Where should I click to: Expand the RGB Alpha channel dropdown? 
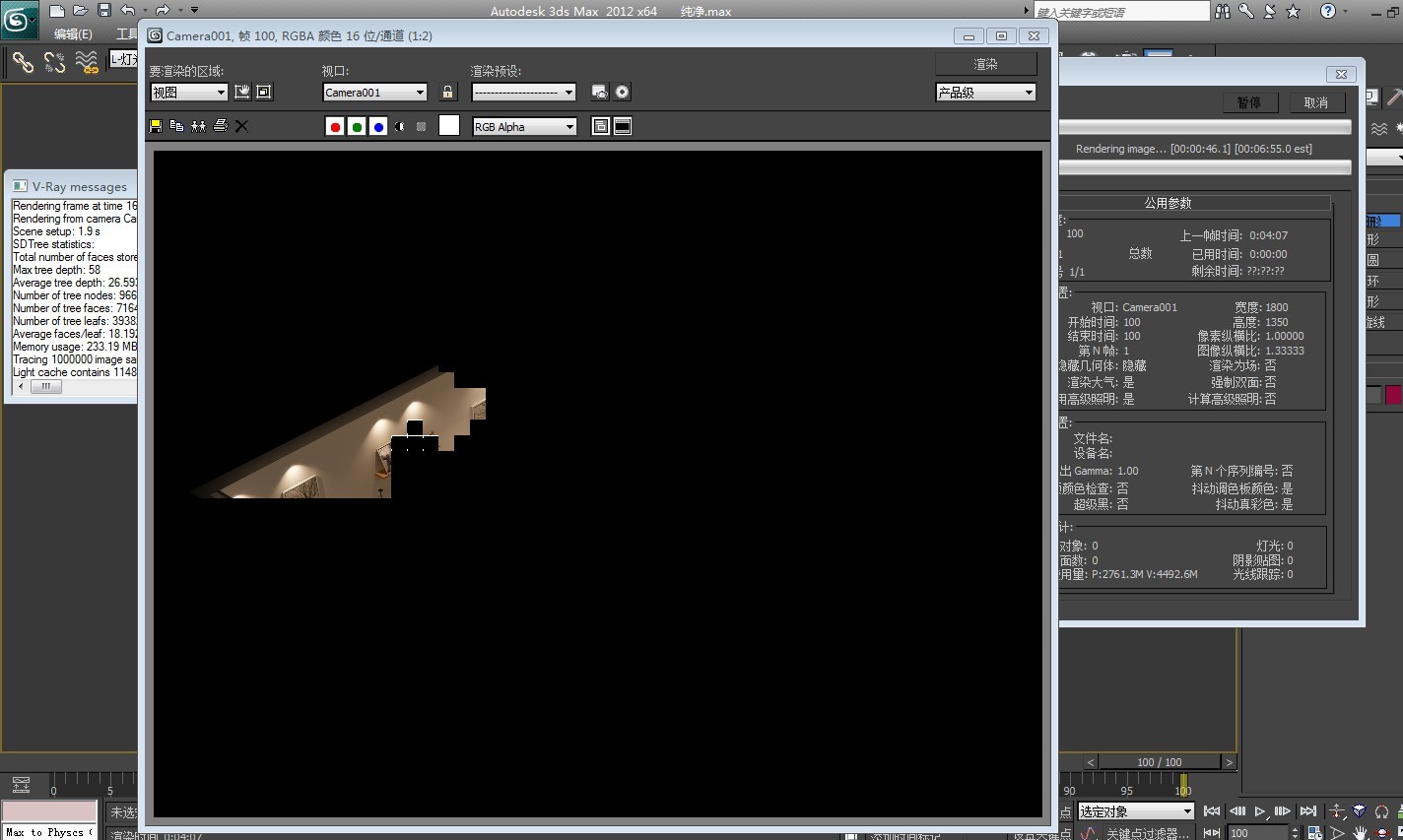click(x=524, y=127)
